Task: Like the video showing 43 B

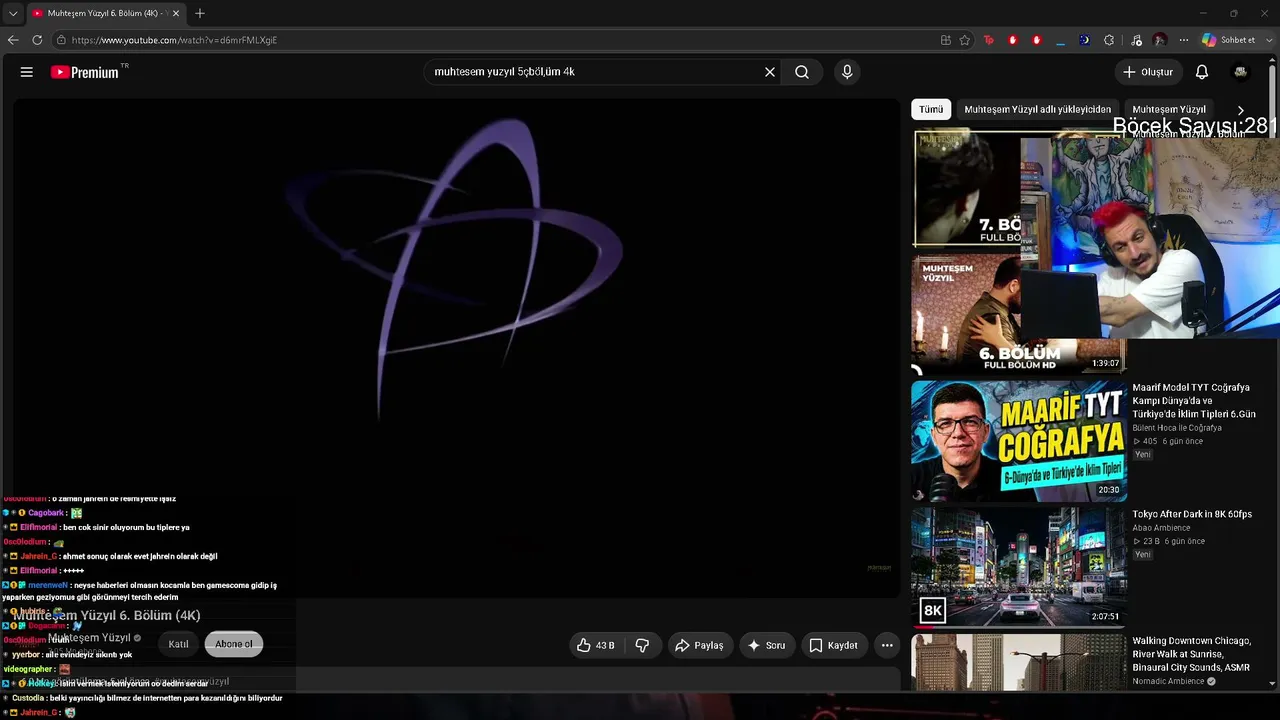Action: 595,645
